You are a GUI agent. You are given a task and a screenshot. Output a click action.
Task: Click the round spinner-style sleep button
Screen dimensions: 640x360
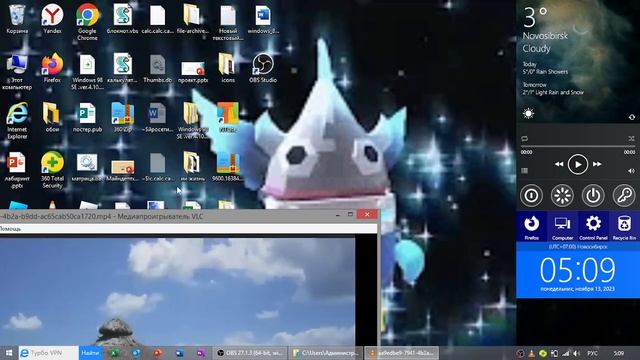[x=562, y=196]
